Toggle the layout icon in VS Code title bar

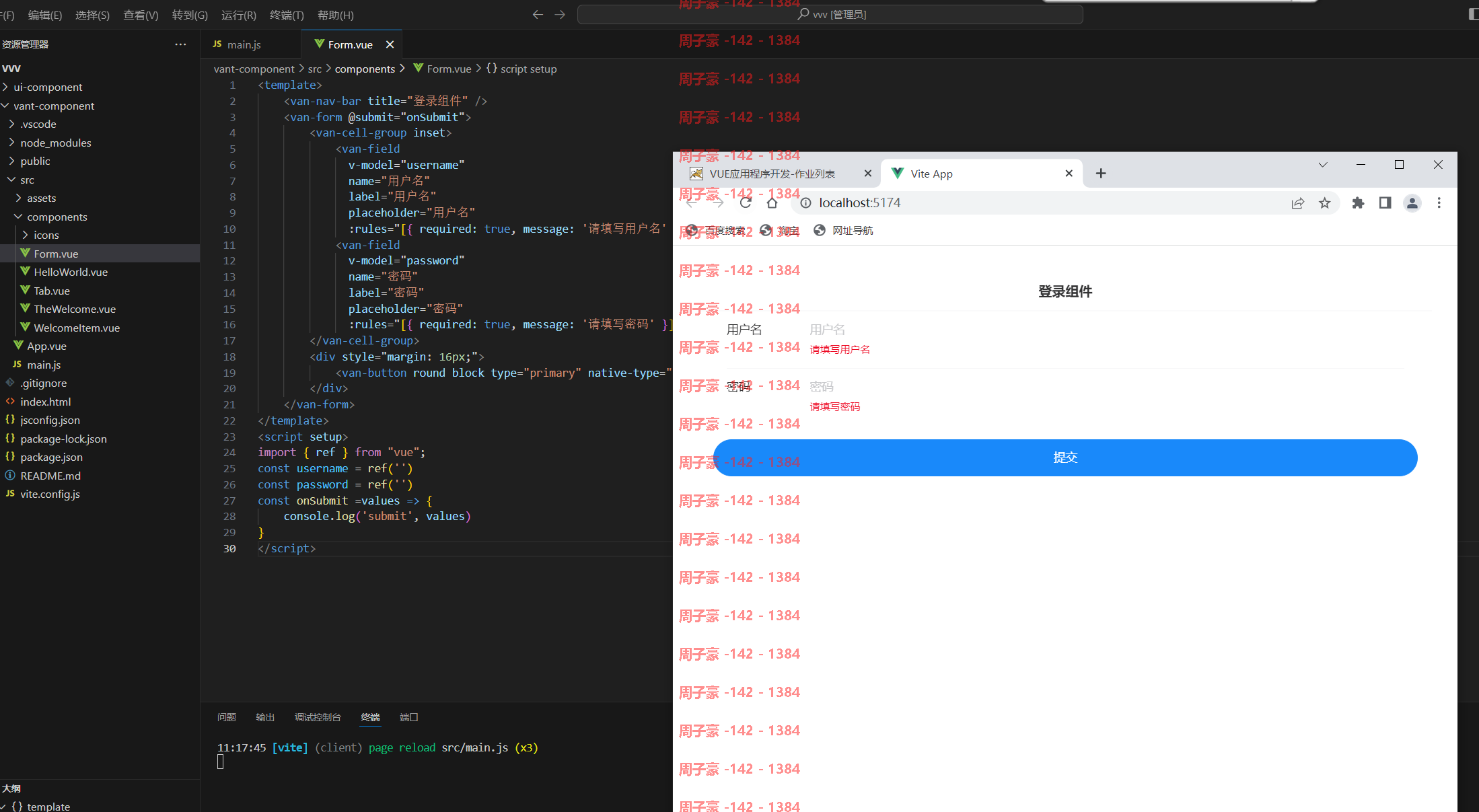(x=1474, y=14)
